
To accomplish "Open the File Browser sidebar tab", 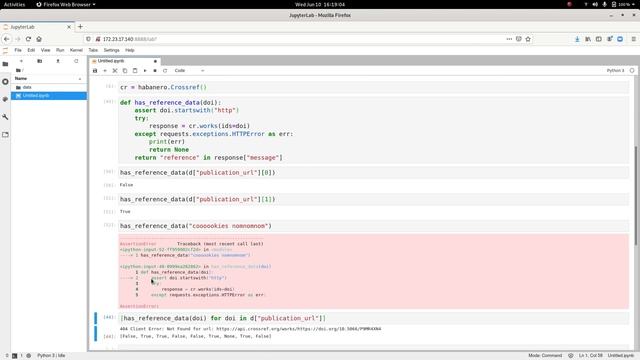I will pos(5,64).
